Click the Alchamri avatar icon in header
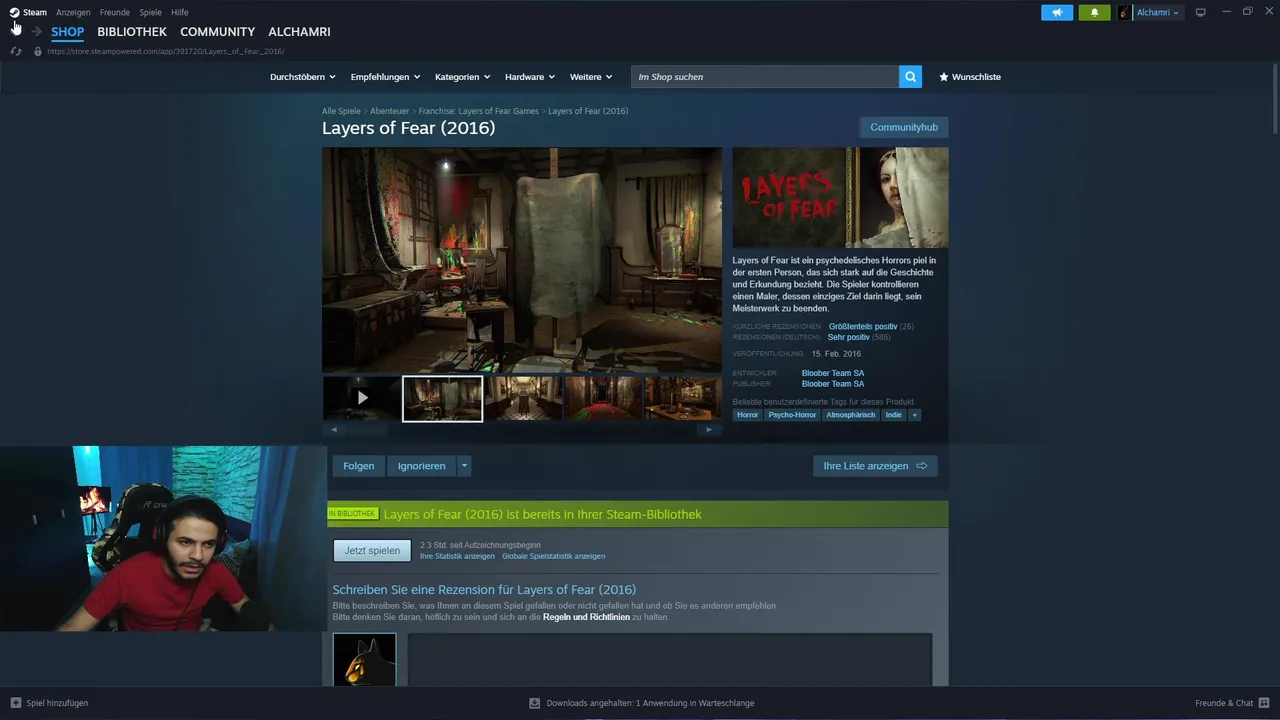The width and height of the screenshot is (1280, 720). pyautogui.click(x=1125, y=12)
